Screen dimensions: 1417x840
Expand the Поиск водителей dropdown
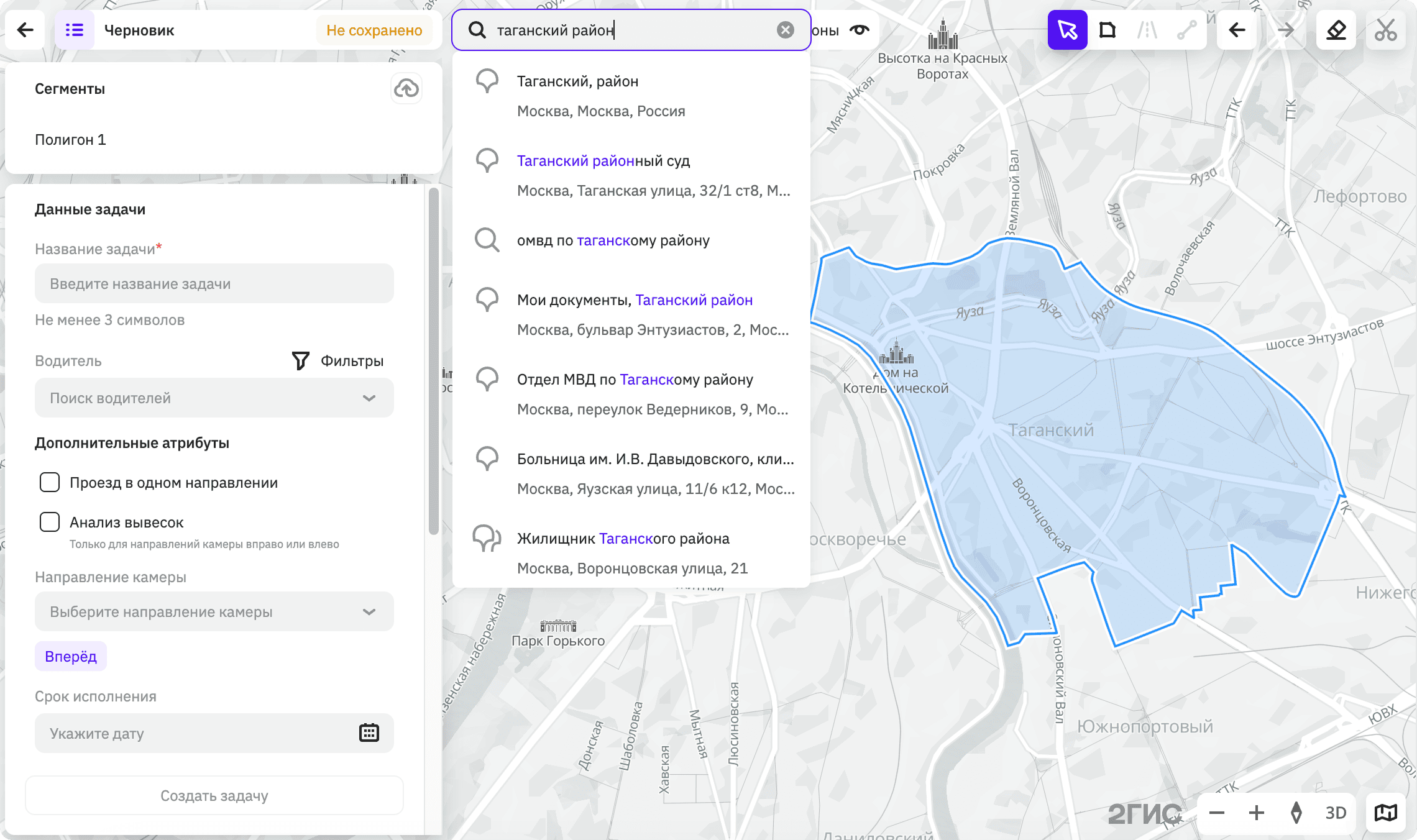(214, 398)
